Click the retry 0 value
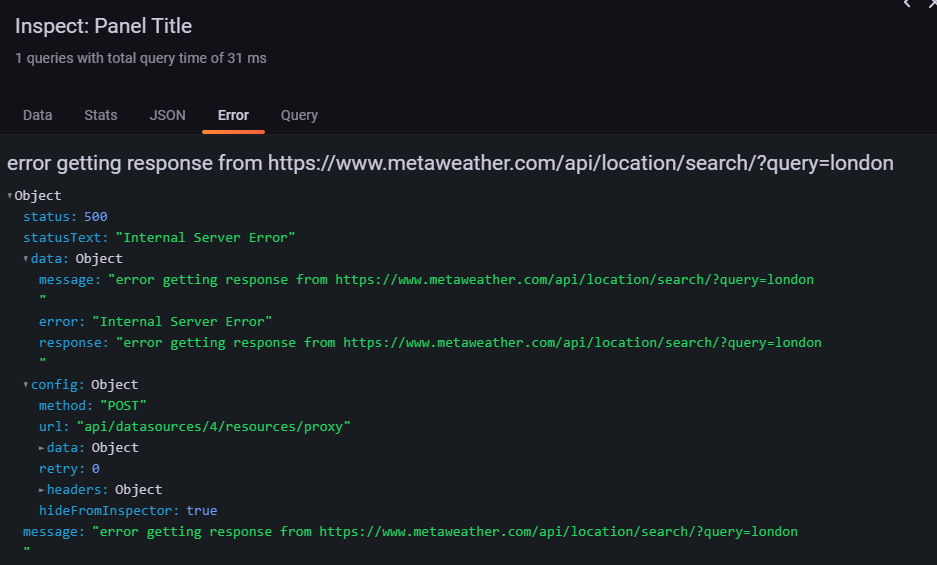Screen dimensions: 937x565 96,469
